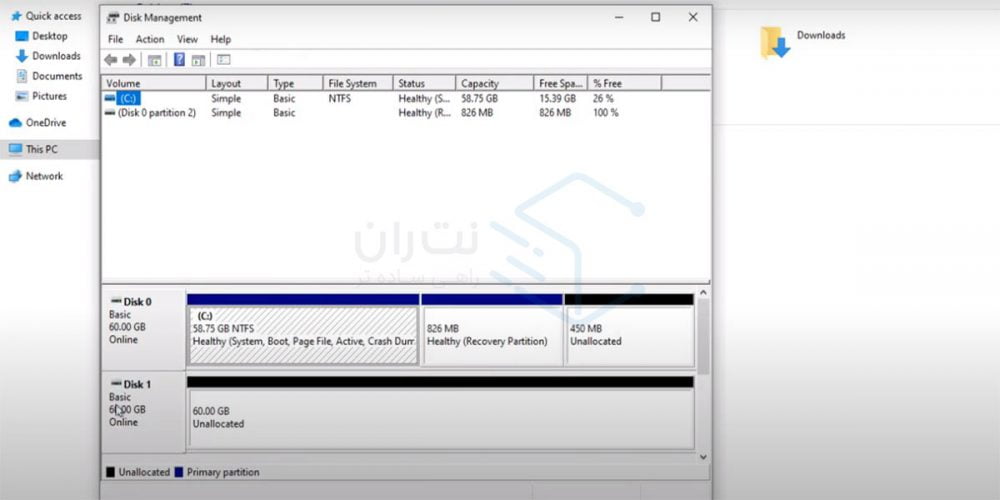Select OneDrive in the navigation sidebar
This screenshot has width=1000, height=500.
click(x=45, y=123)
